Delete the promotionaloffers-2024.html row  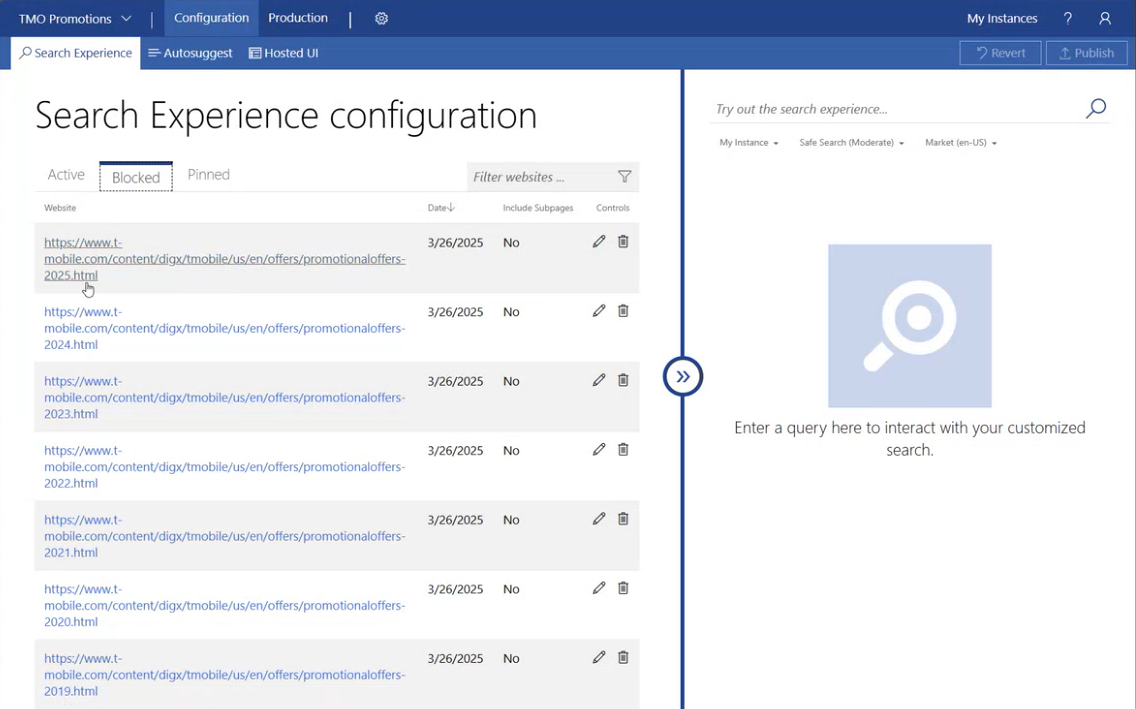pos(623,311)
